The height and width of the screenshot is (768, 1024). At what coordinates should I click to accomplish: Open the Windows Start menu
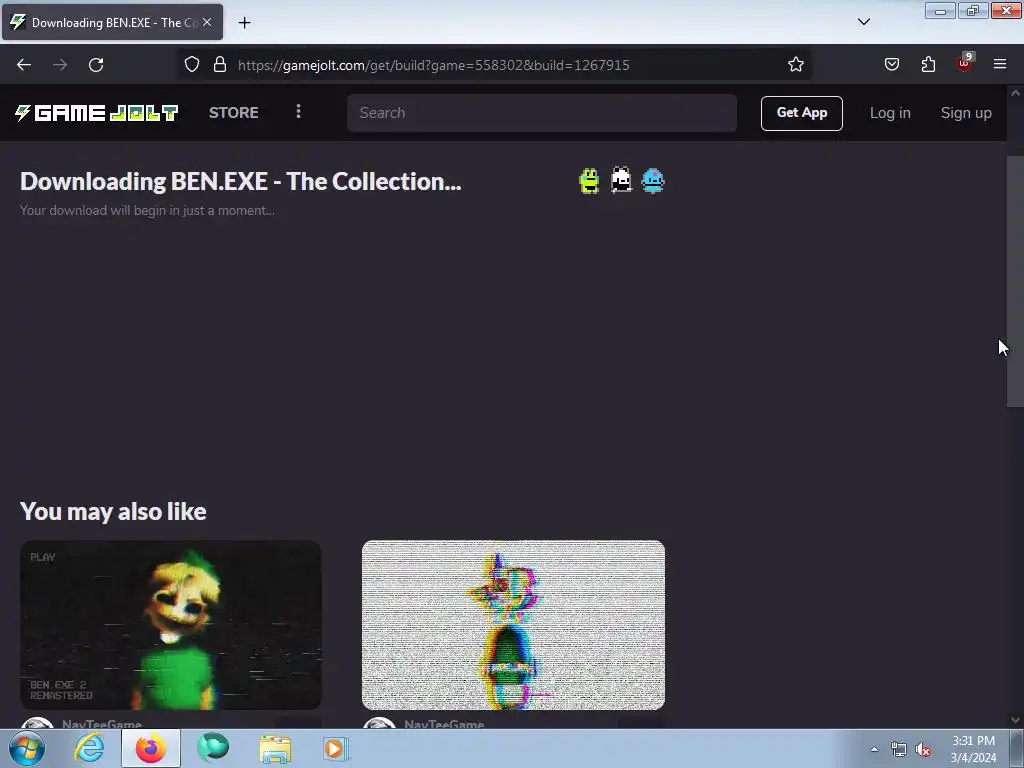pos(27,748)
